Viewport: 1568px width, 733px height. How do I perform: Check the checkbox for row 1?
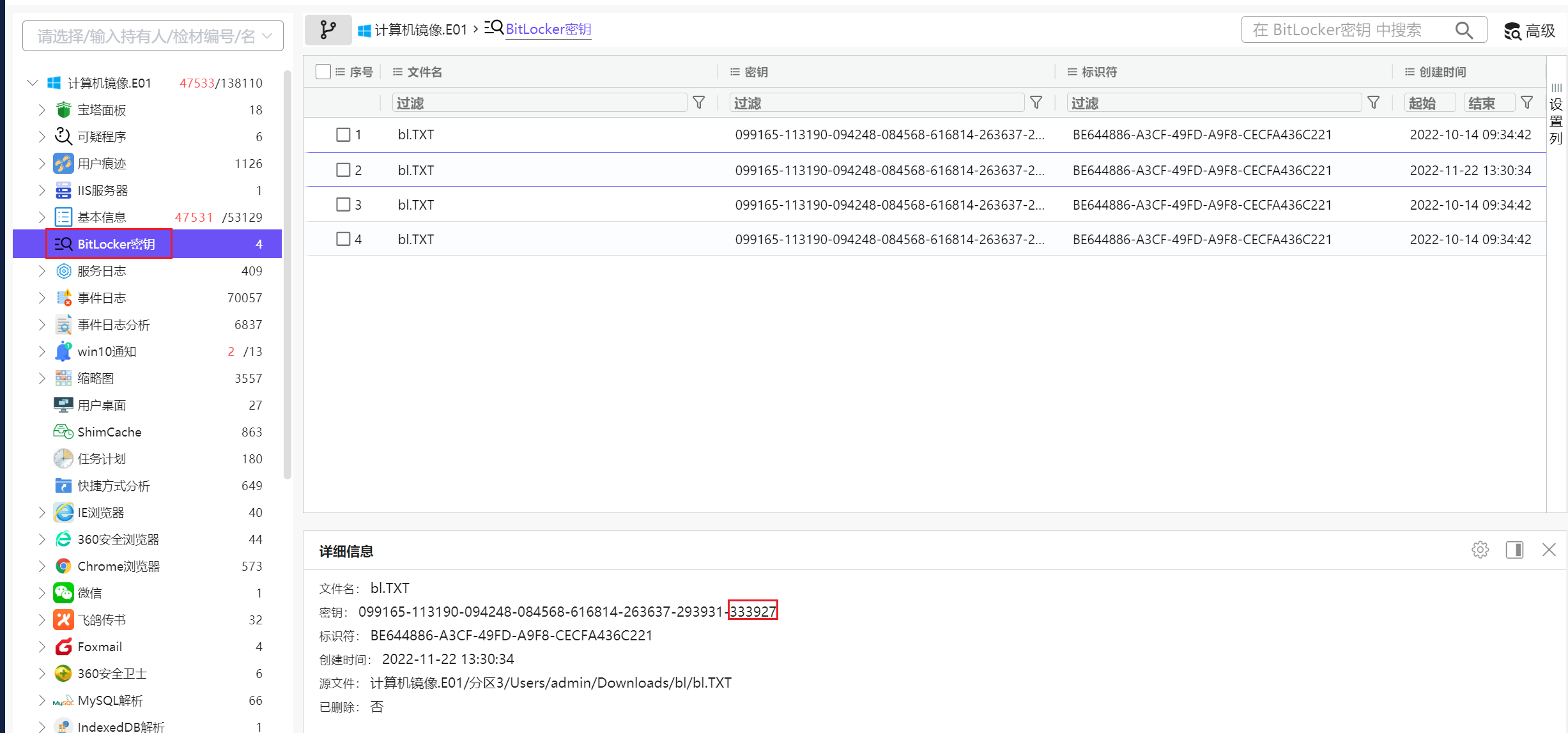tap(343, 135)
